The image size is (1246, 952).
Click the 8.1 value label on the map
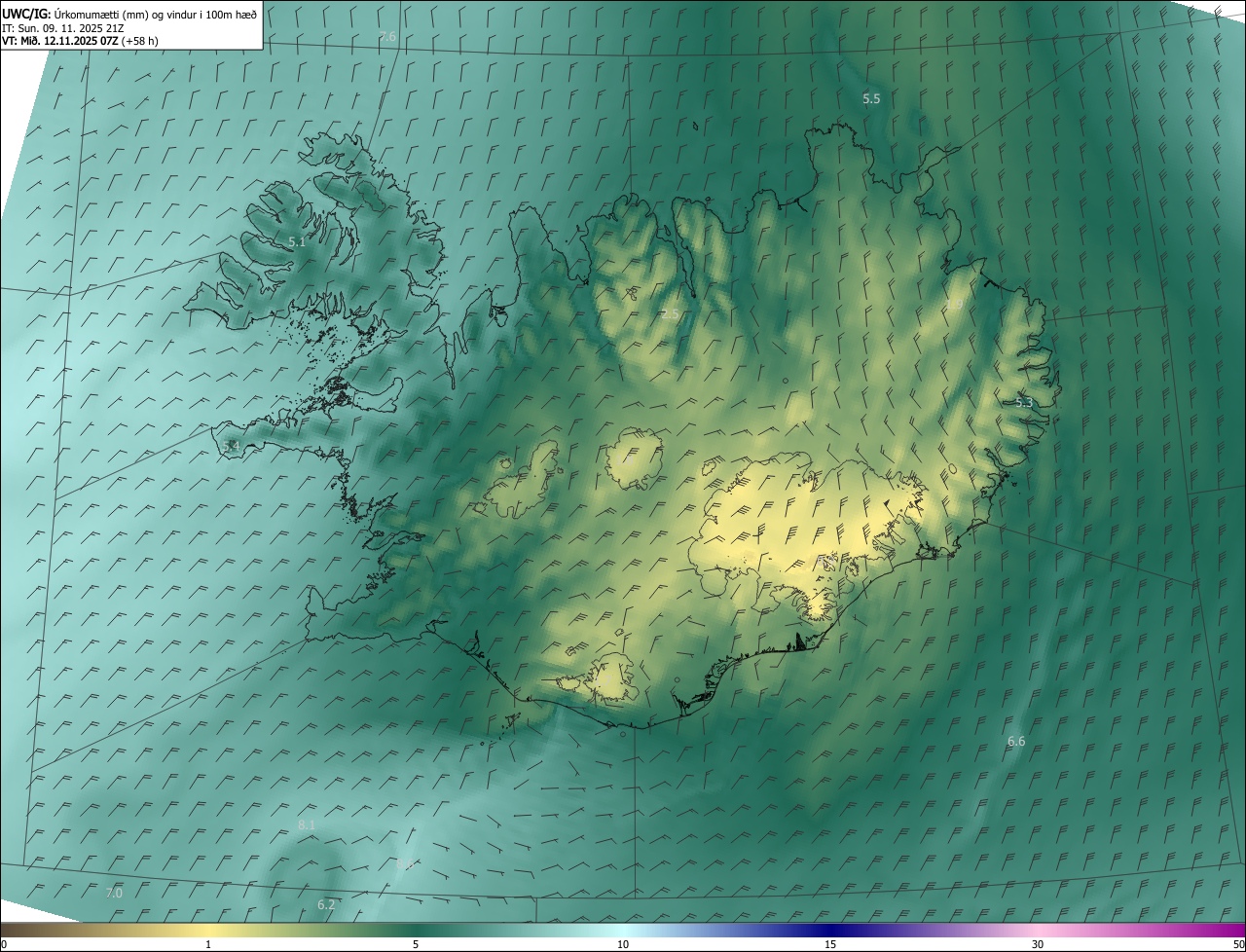click(307, 825)
